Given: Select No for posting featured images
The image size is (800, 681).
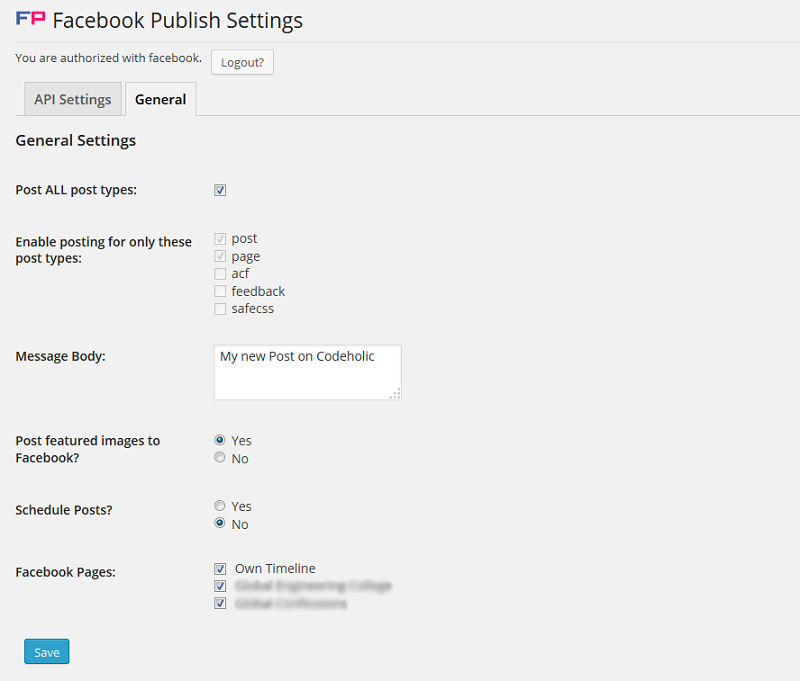Looking at the screenshot, I should pos(219,458).
